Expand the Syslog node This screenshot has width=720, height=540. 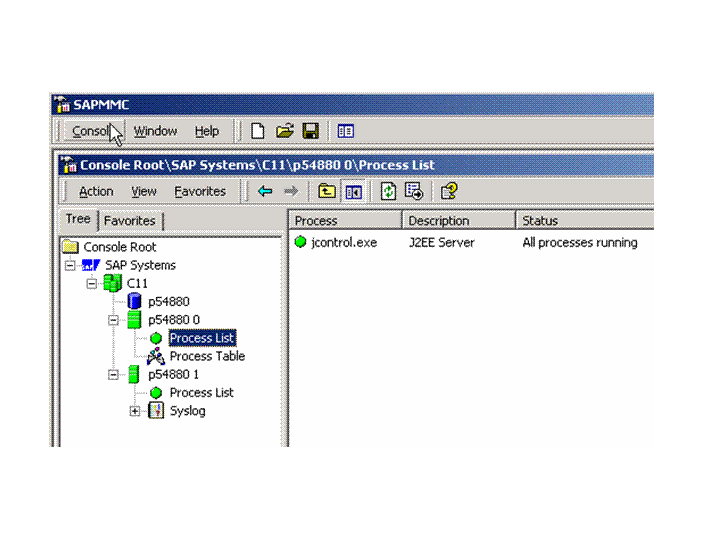point(135,411)
